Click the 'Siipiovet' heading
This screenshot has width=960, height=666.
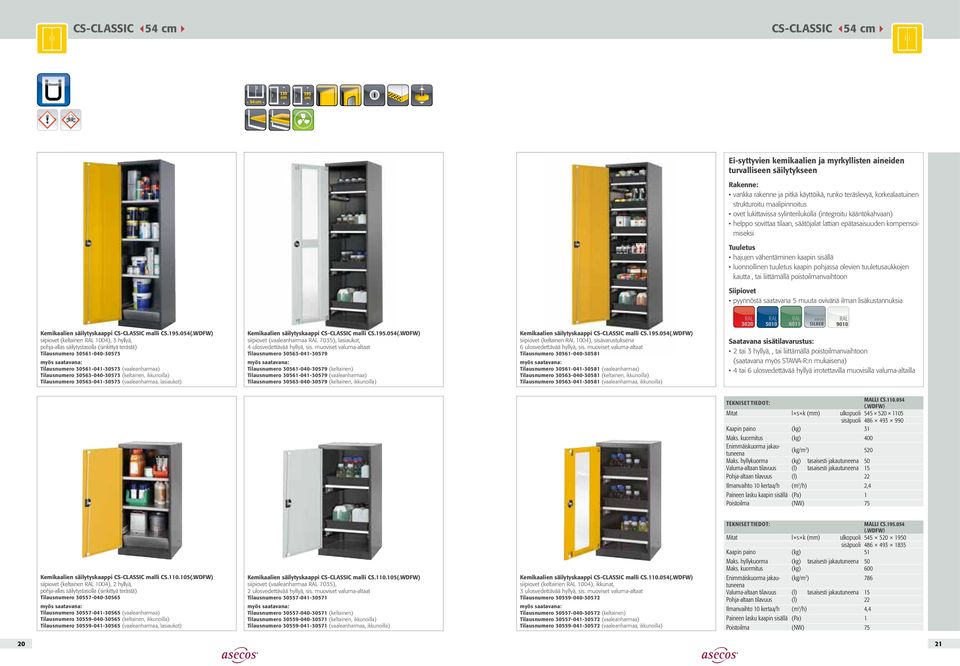(742, 291)
